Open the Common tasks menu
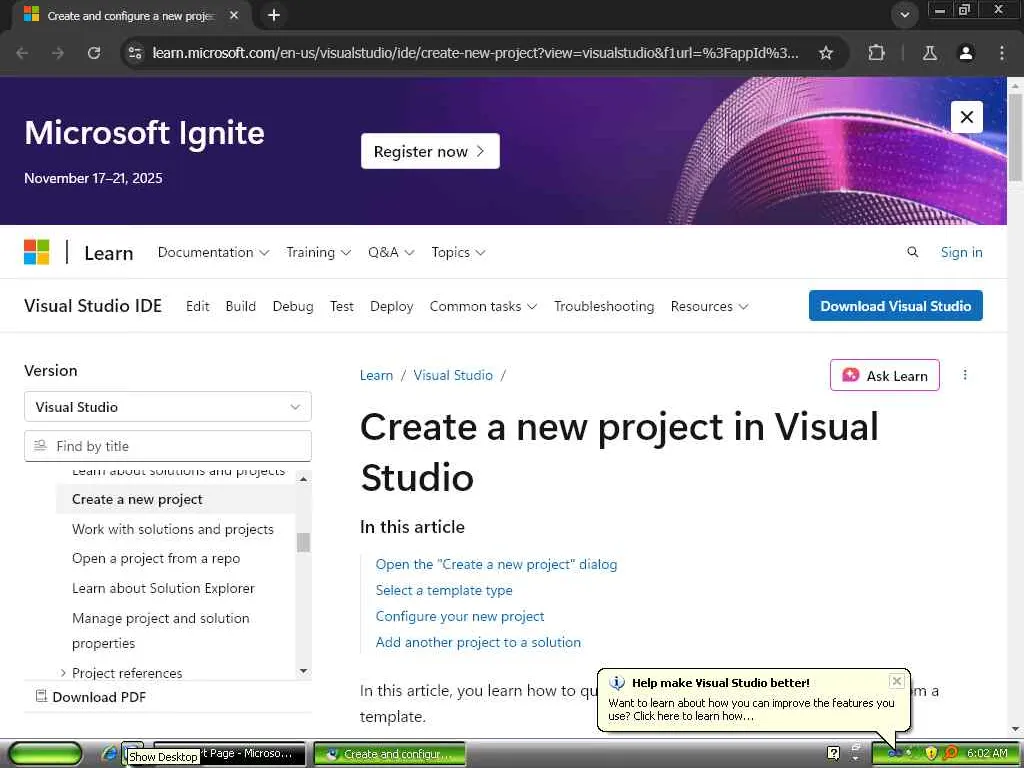Screen dimensions: 1024x768 [483, 306]
